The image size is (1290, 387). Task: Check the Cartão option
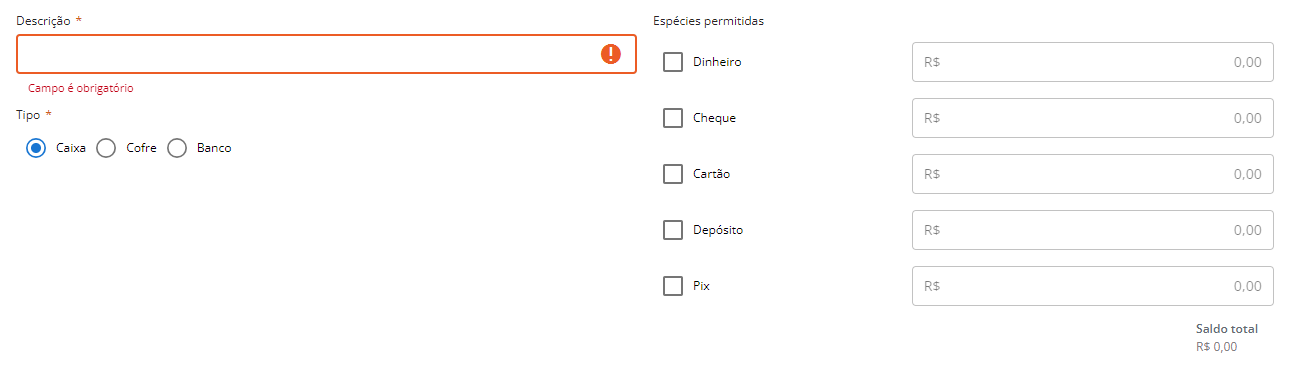click(673, 174)
